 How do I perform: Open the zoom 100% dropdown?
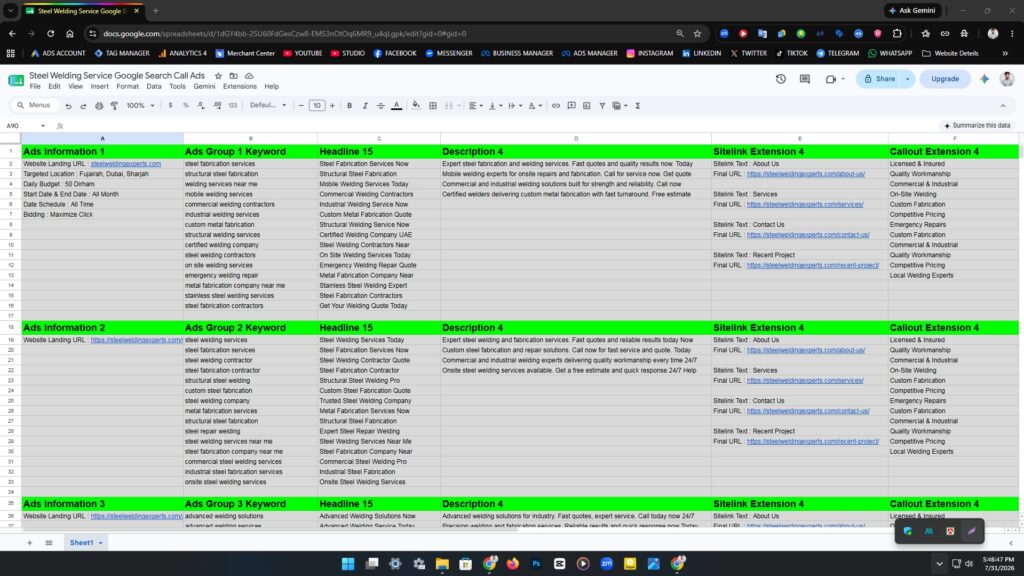(140, 105)
